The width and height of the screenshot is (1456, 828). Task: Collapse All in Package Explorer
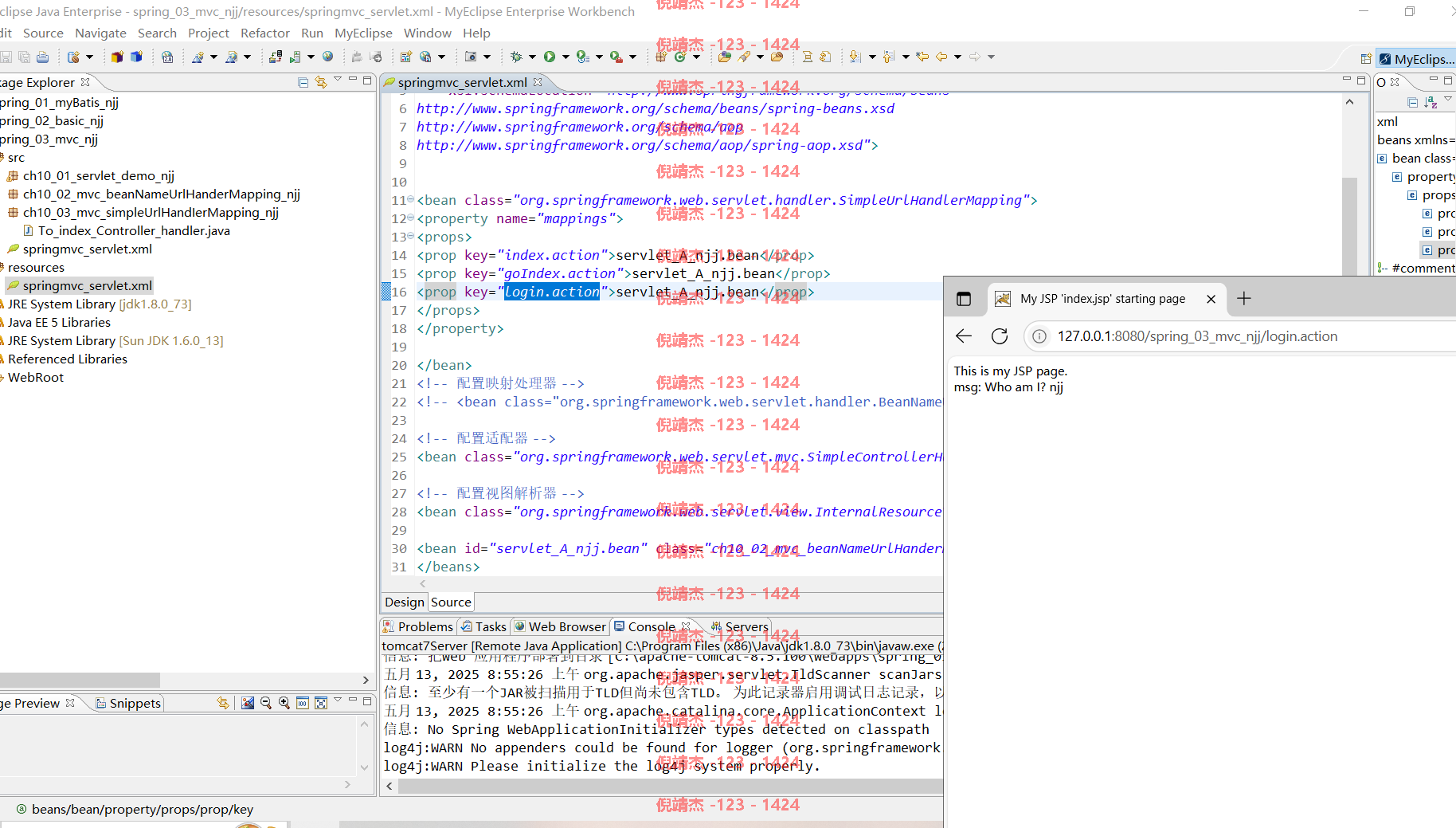pos(303,82)
